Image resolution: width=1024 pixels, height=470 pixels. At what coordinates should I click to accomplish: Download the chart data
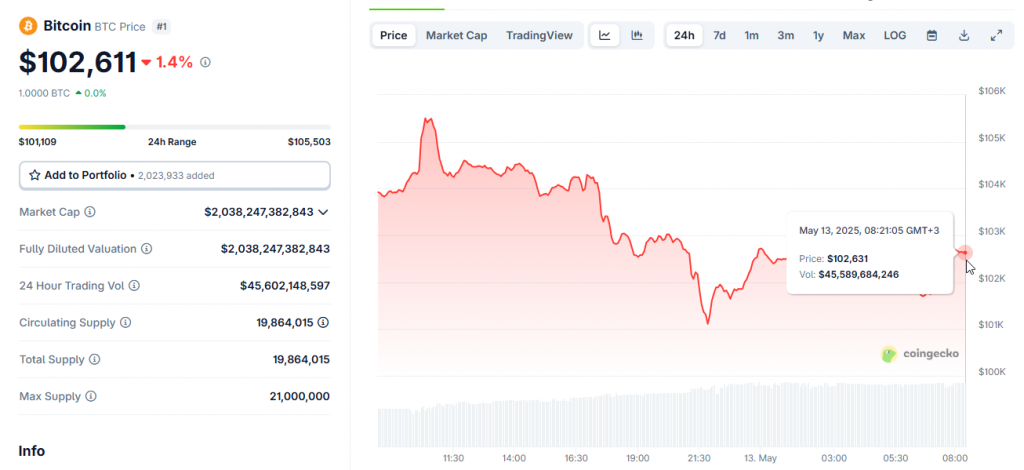(964, 35)
